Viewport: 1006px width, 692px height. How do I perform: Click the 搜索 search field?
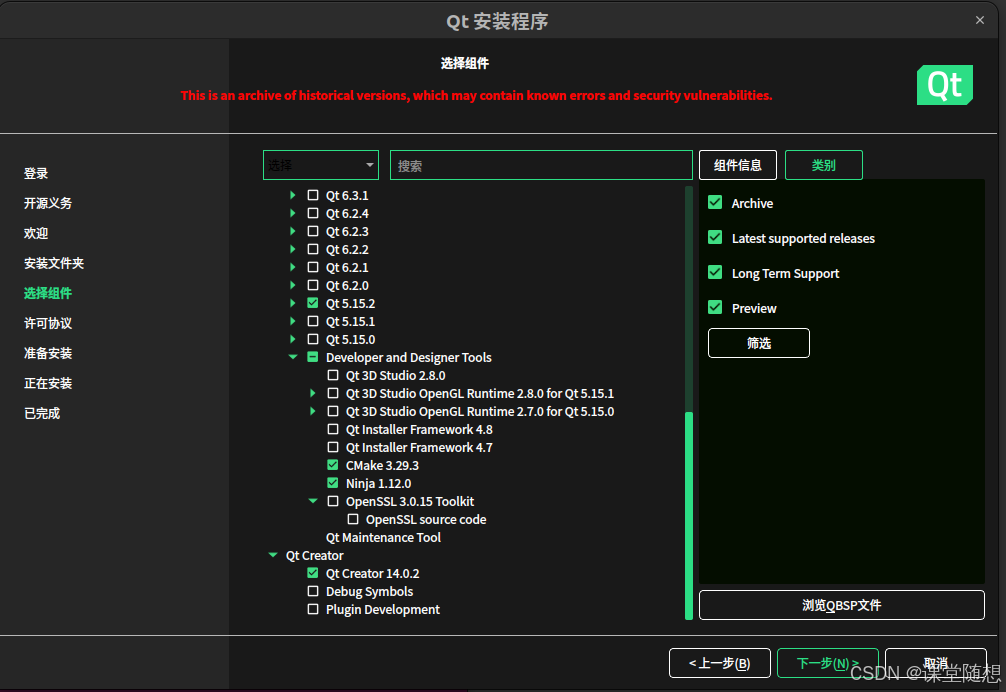pos(541,165)
